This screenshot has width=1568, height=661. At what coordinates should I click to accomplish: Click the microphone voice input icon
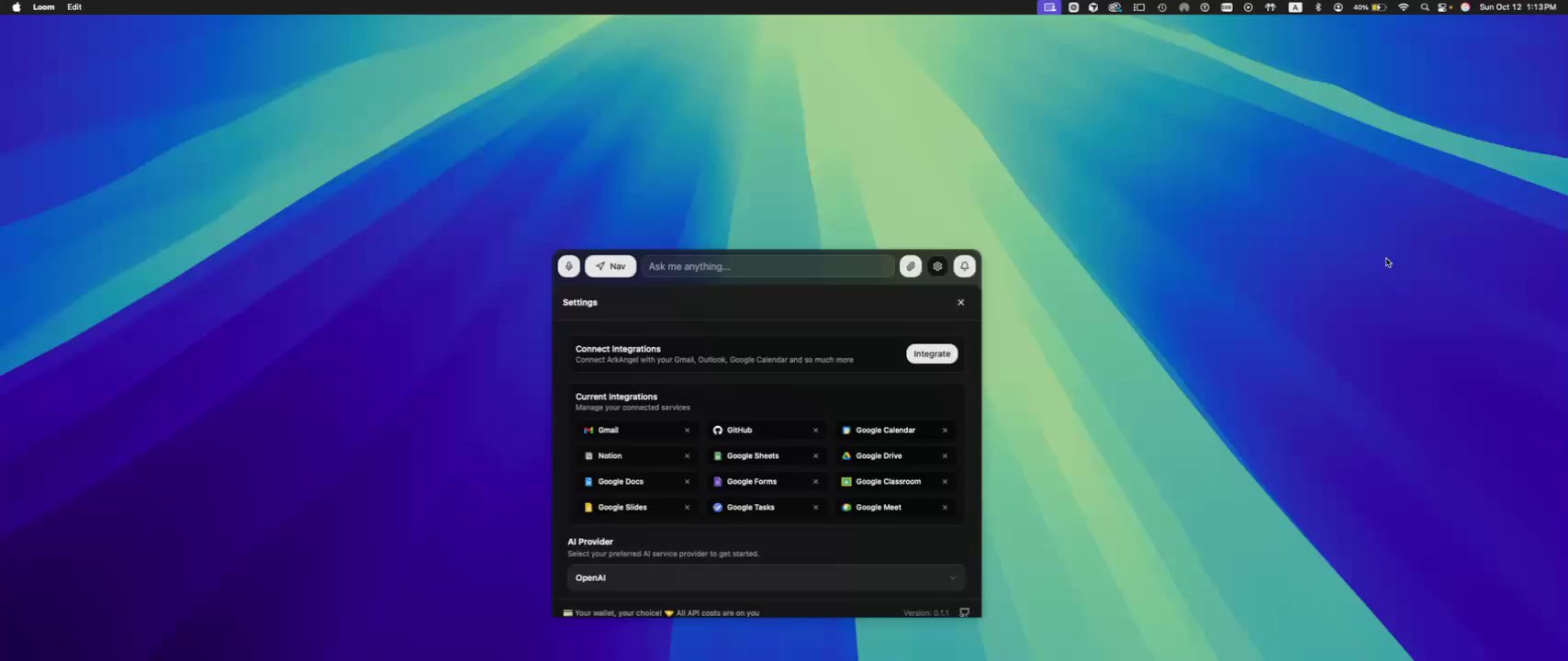(568, 266)
